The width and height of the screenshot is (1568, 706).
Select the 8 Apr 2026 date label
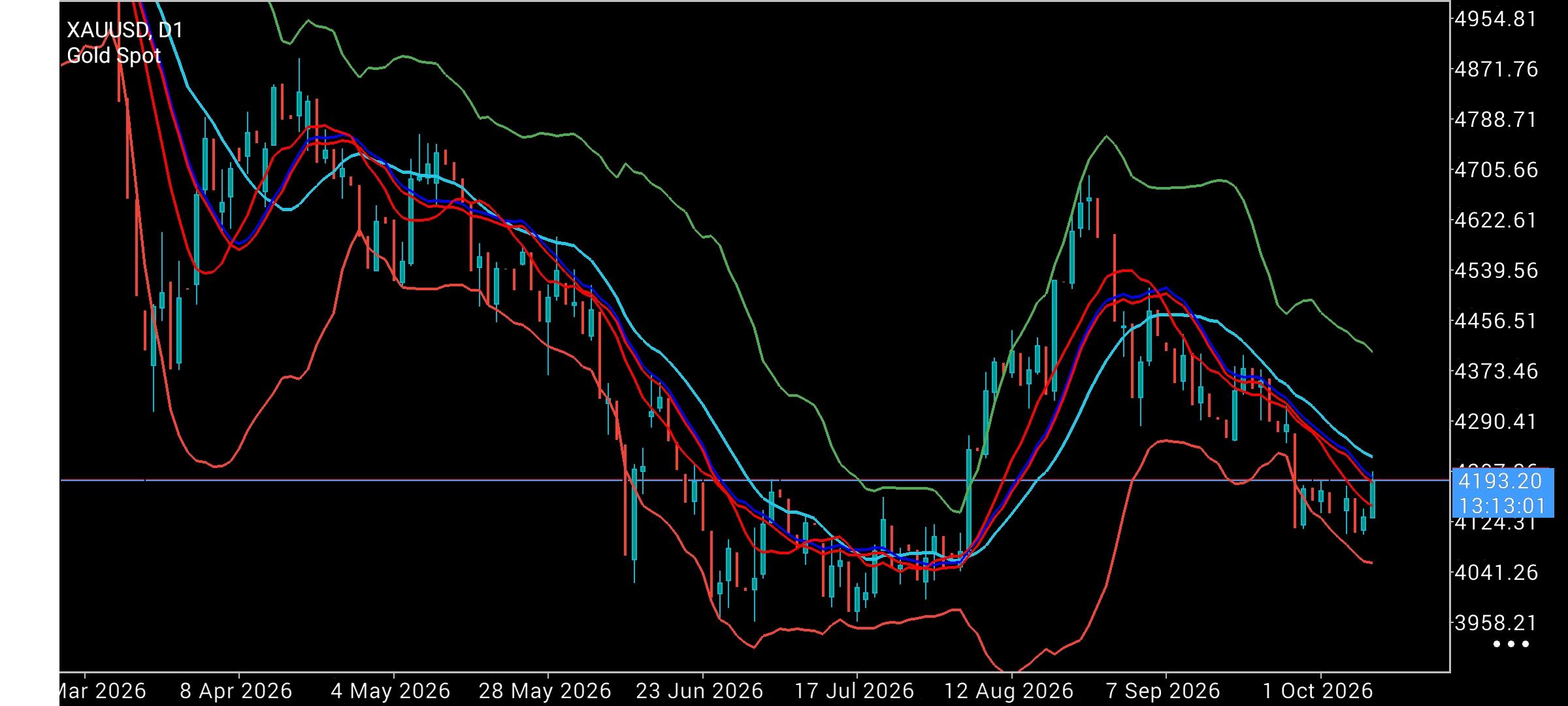click(x=236, y=691)
